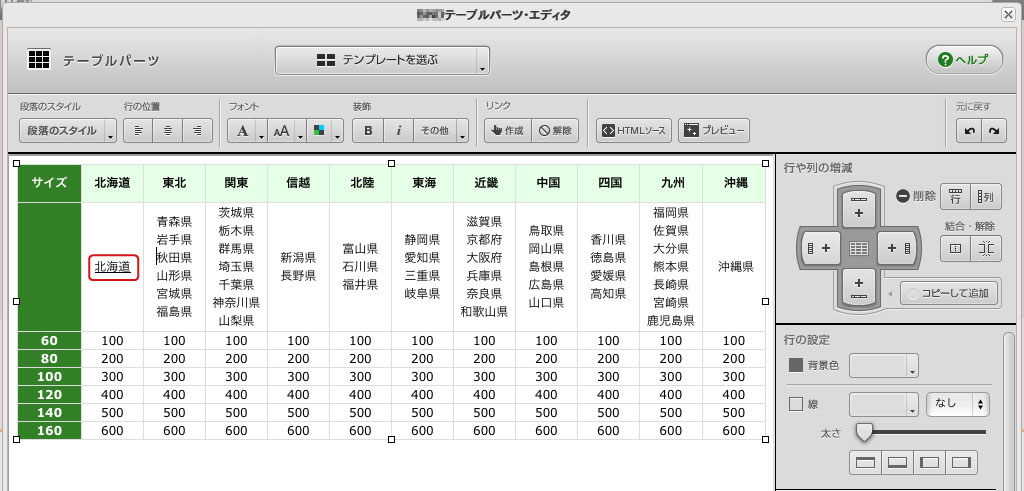Add a row above
Screen dimensions: 1024x491
[859, 208]
